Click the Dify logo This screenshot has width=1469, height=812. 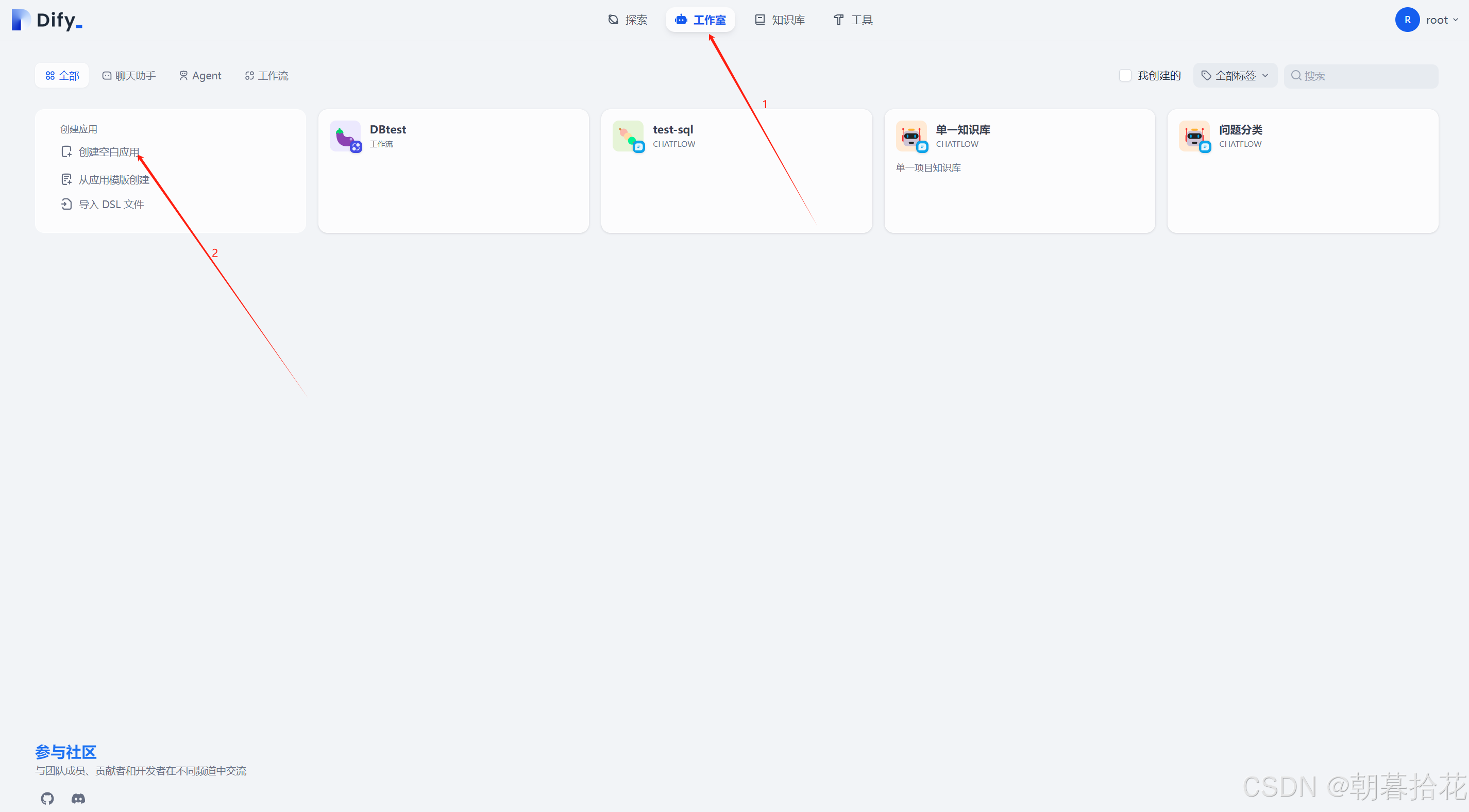coord(47,20)
